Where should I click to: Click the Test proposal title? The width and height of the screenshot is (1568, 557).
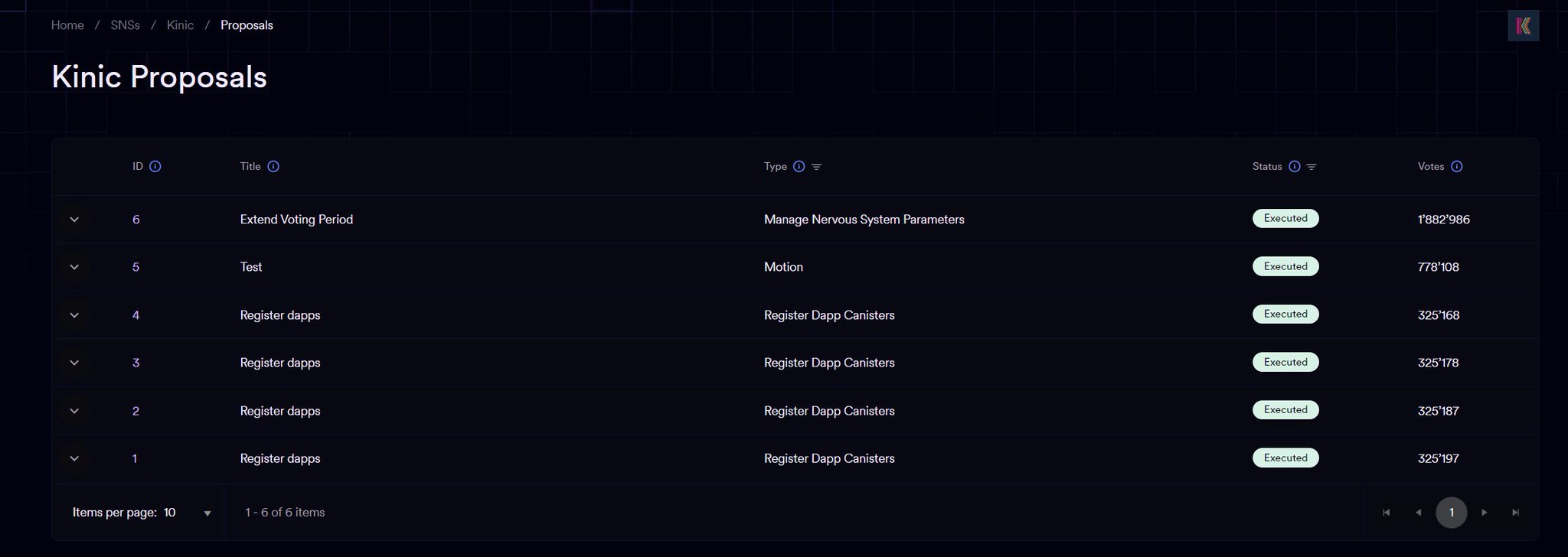[251, 267]
